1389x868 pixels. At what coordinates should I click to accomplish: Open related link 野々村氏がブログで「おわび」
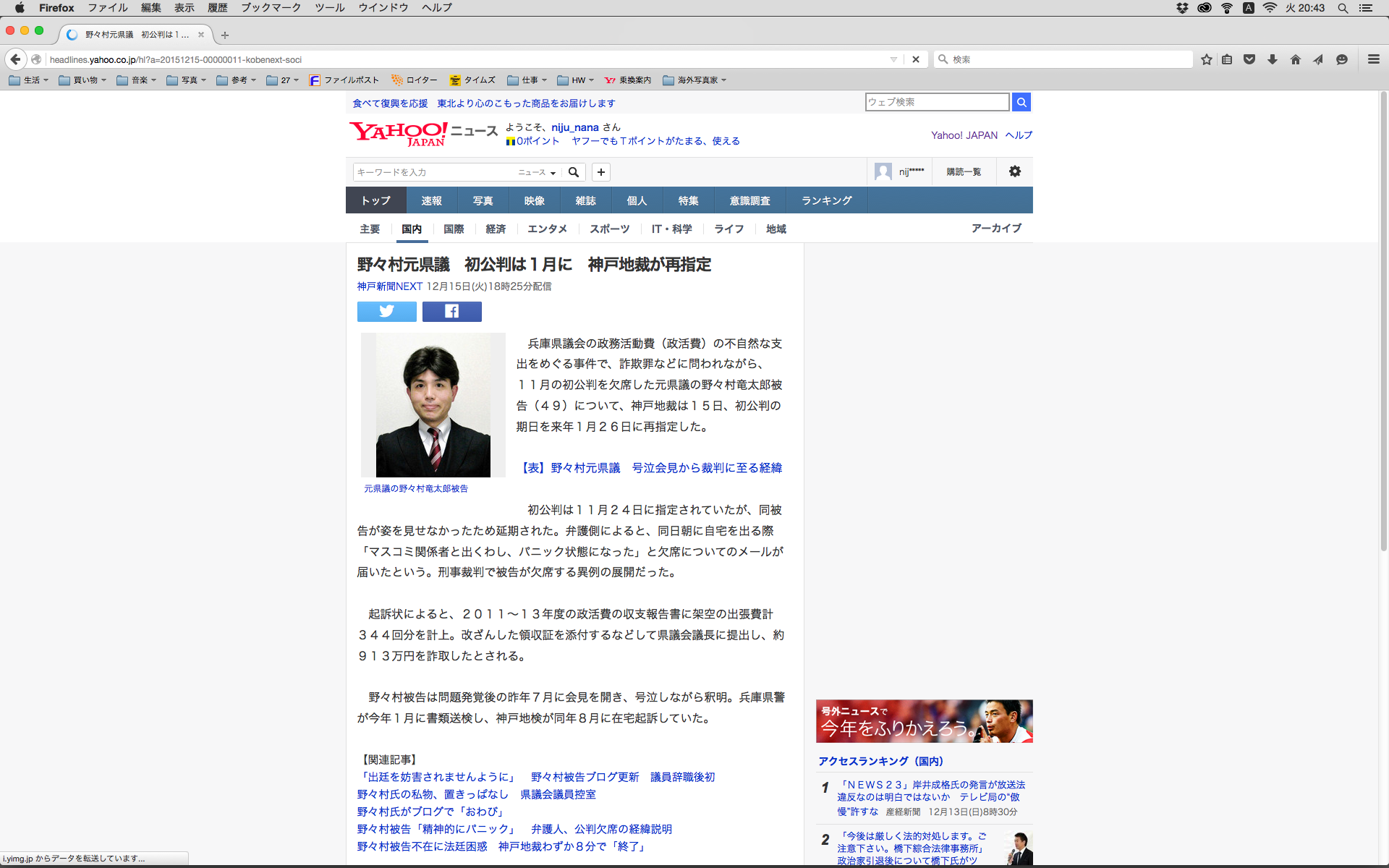(x=431, y=812)
